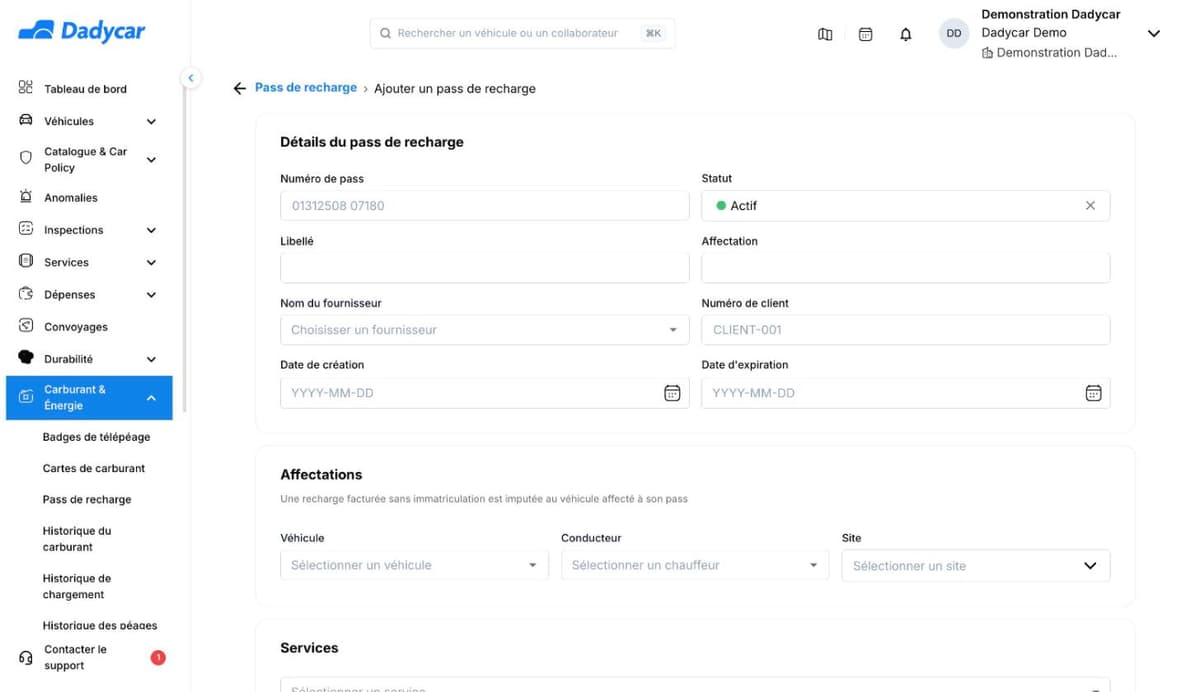
Task: Clear the Actif status with the X
Action: pos(1090,205)
